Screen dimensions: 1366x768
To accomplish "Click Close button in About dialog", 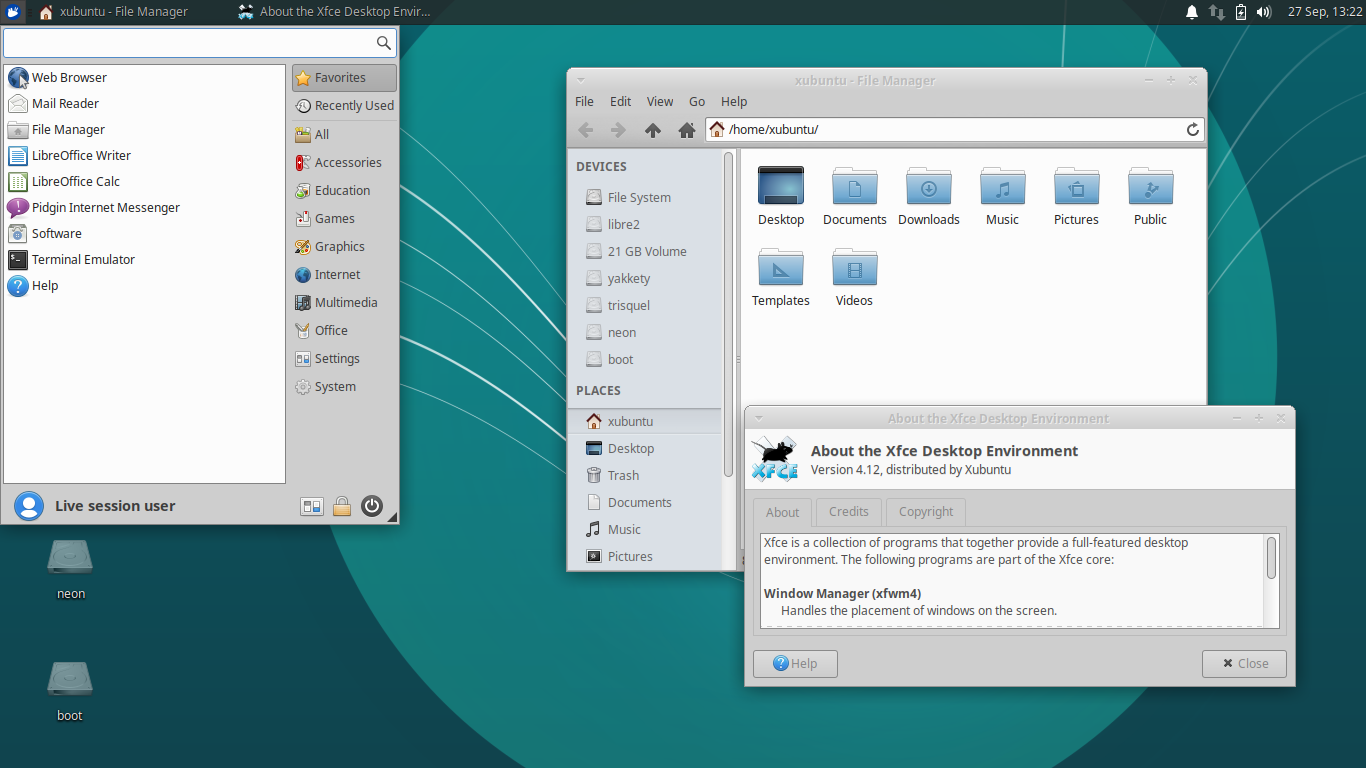I will click(x=1244, y=663).
